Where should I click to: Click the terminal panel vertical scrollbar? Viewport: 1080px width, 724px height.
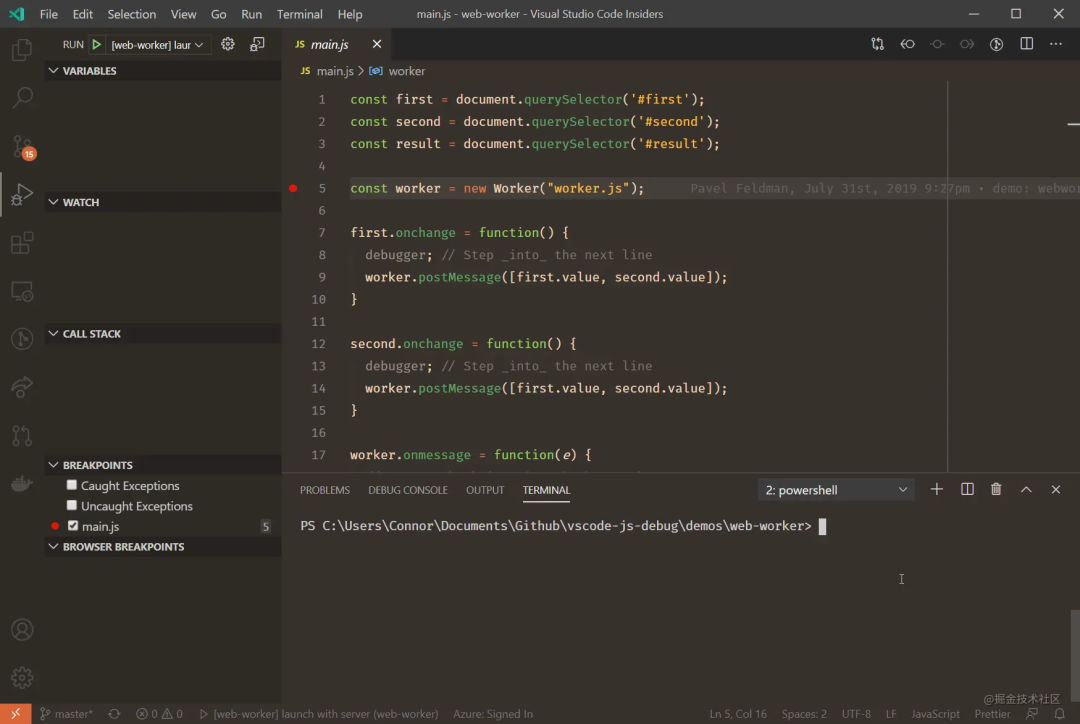point(1075,650)
